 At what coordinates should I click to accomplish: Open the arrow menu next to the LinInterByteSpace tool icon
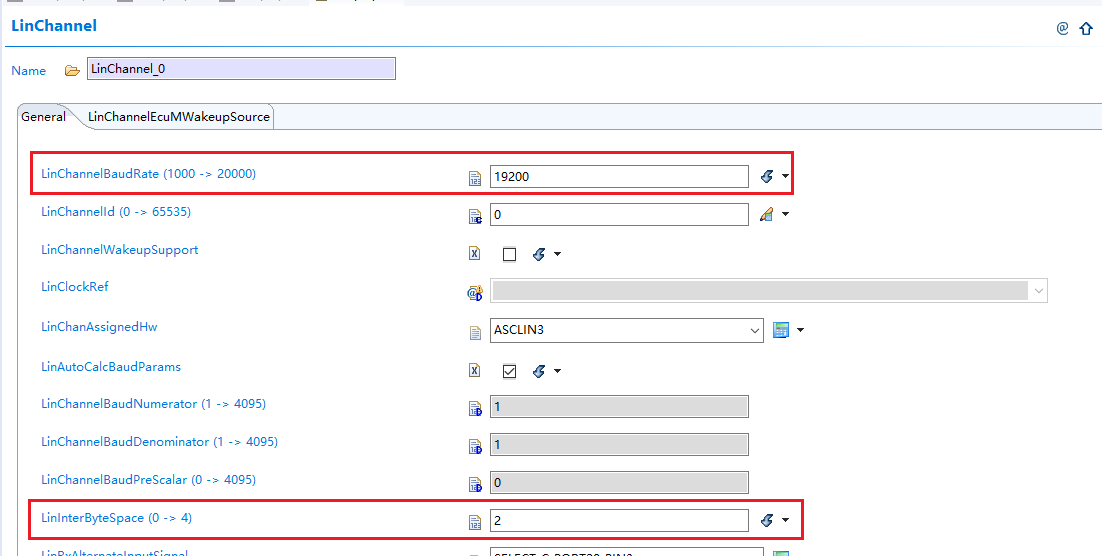pyautogui.click(x=786, y=520)
